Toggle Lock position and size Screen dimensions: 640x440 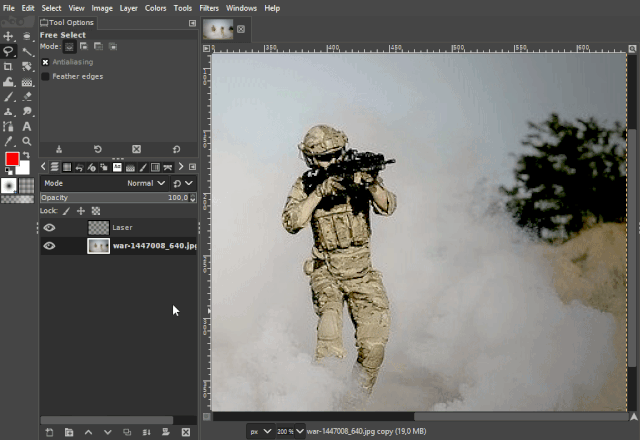tap(81, 211)
